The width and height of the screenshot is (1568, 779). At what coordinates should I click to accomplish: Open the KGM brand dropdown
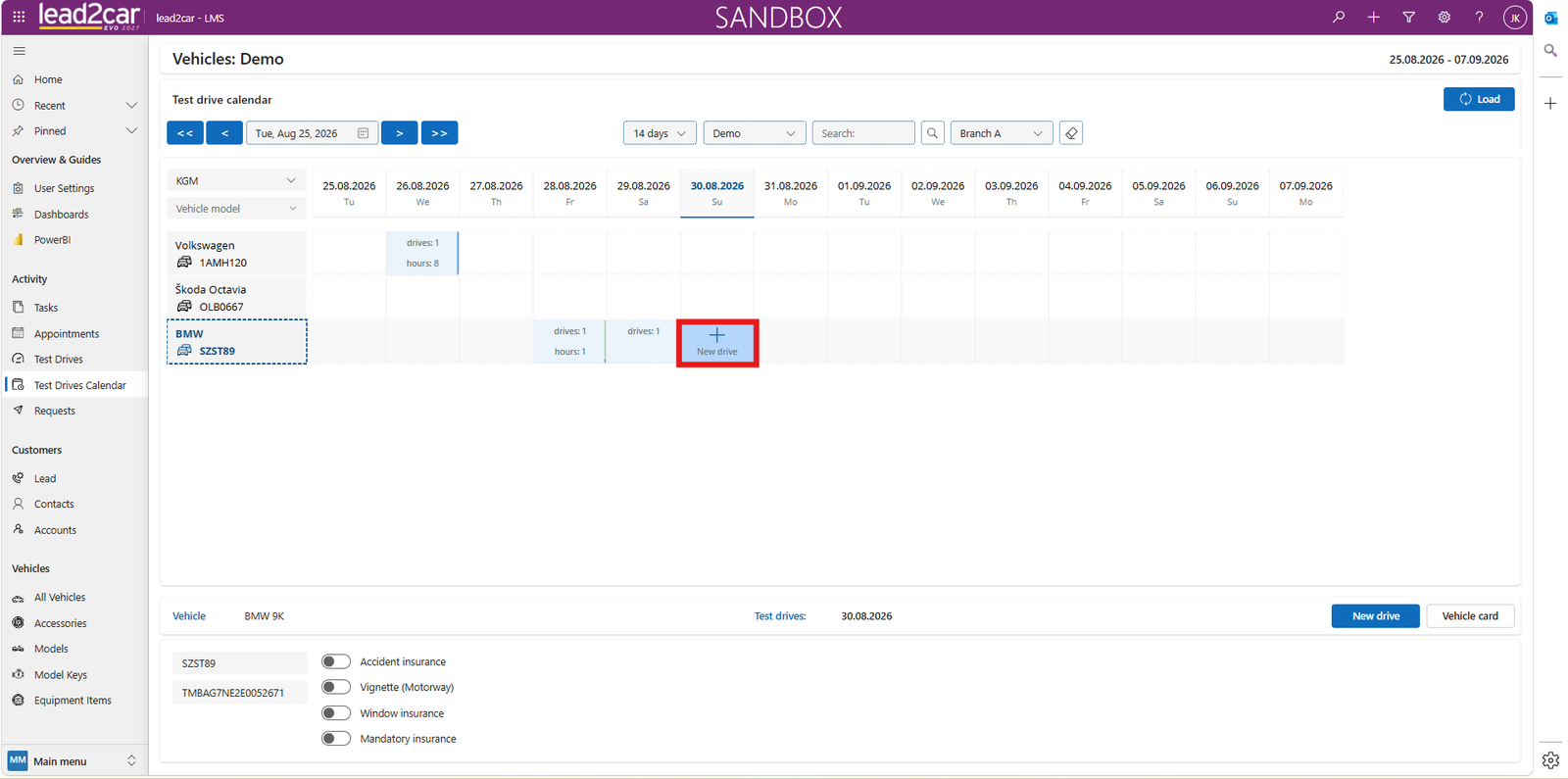point(236,180)
